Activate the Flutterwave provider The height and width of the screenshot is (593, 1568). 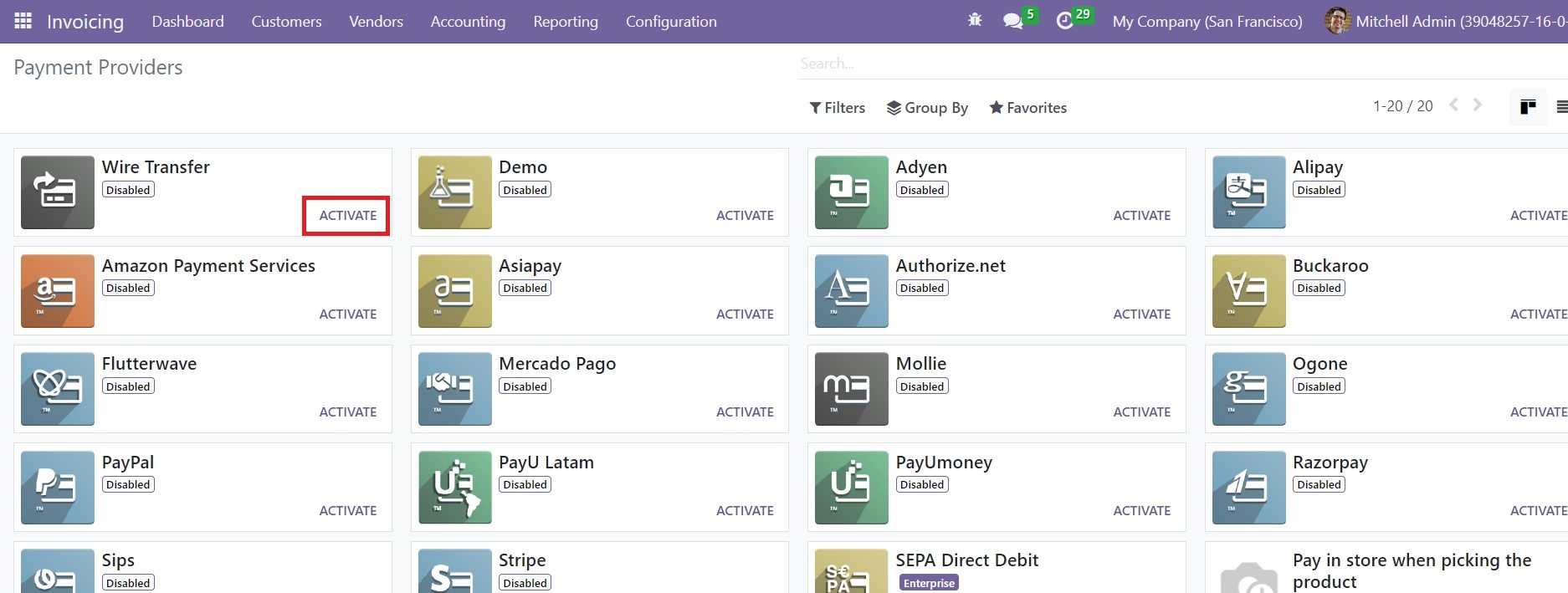click(347, 412)
